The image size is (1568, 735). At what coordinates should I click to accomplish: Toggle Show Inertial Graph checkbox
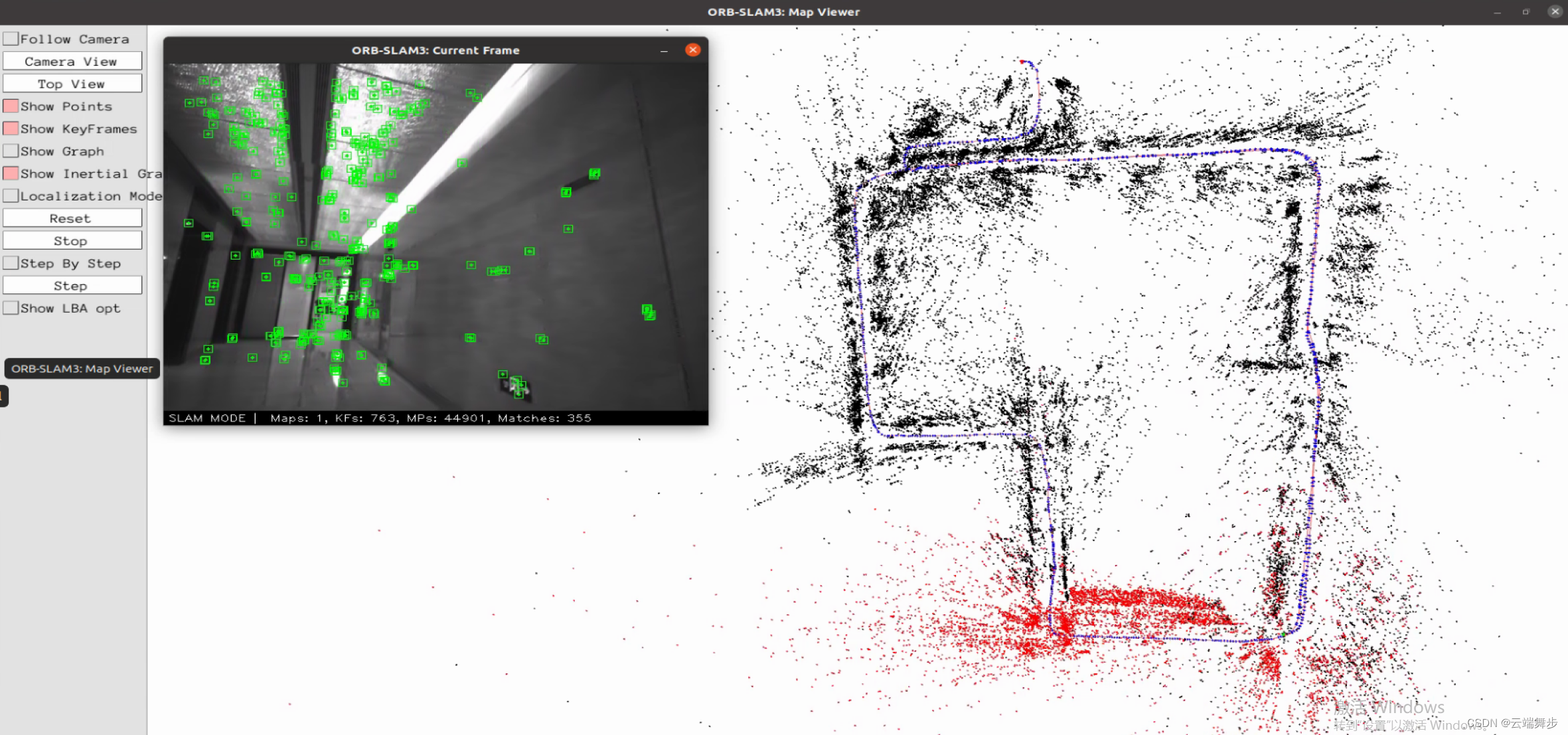tap(11, 174)
